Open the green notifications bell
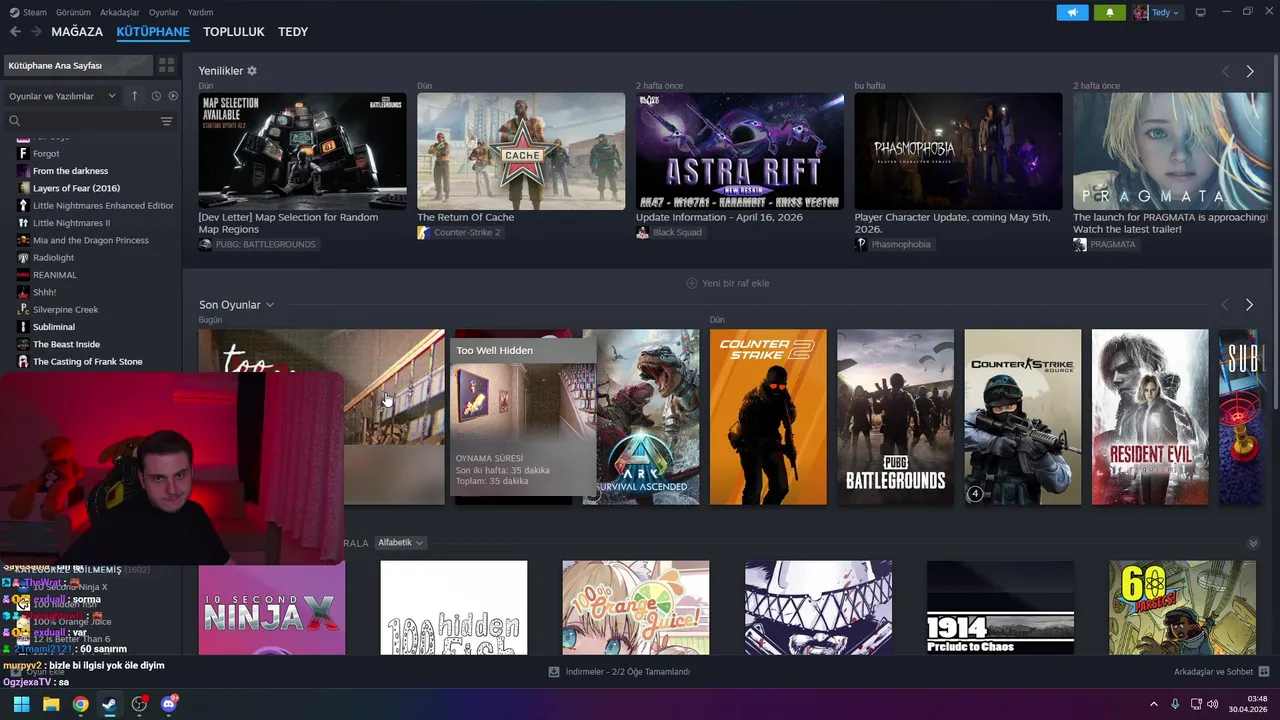Image resolution: width=1280 pixels, height=720 pixels. pyautogui.click(x=1110, y=12)
